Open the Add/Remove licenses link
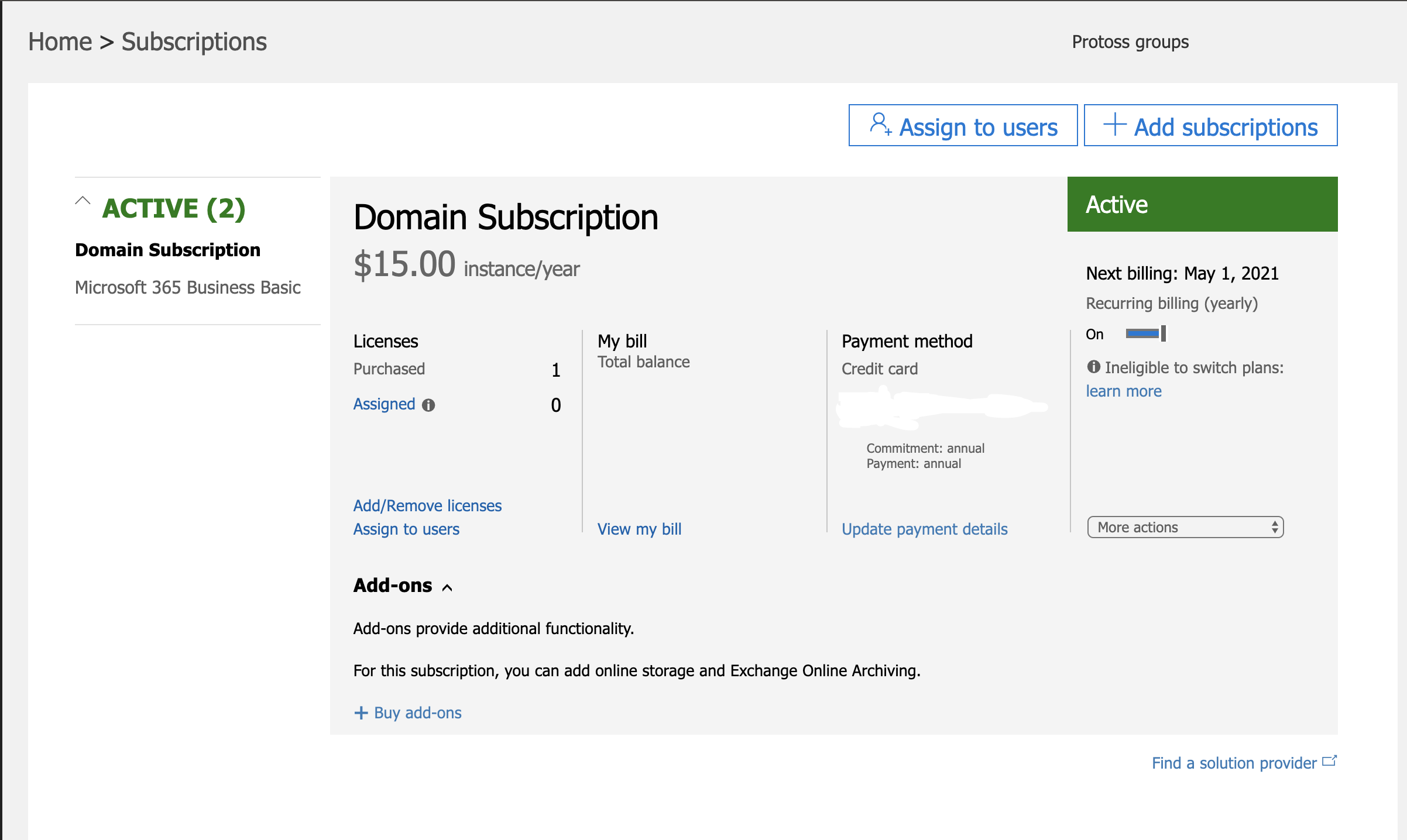The image size is (1407, 840). 427,505
